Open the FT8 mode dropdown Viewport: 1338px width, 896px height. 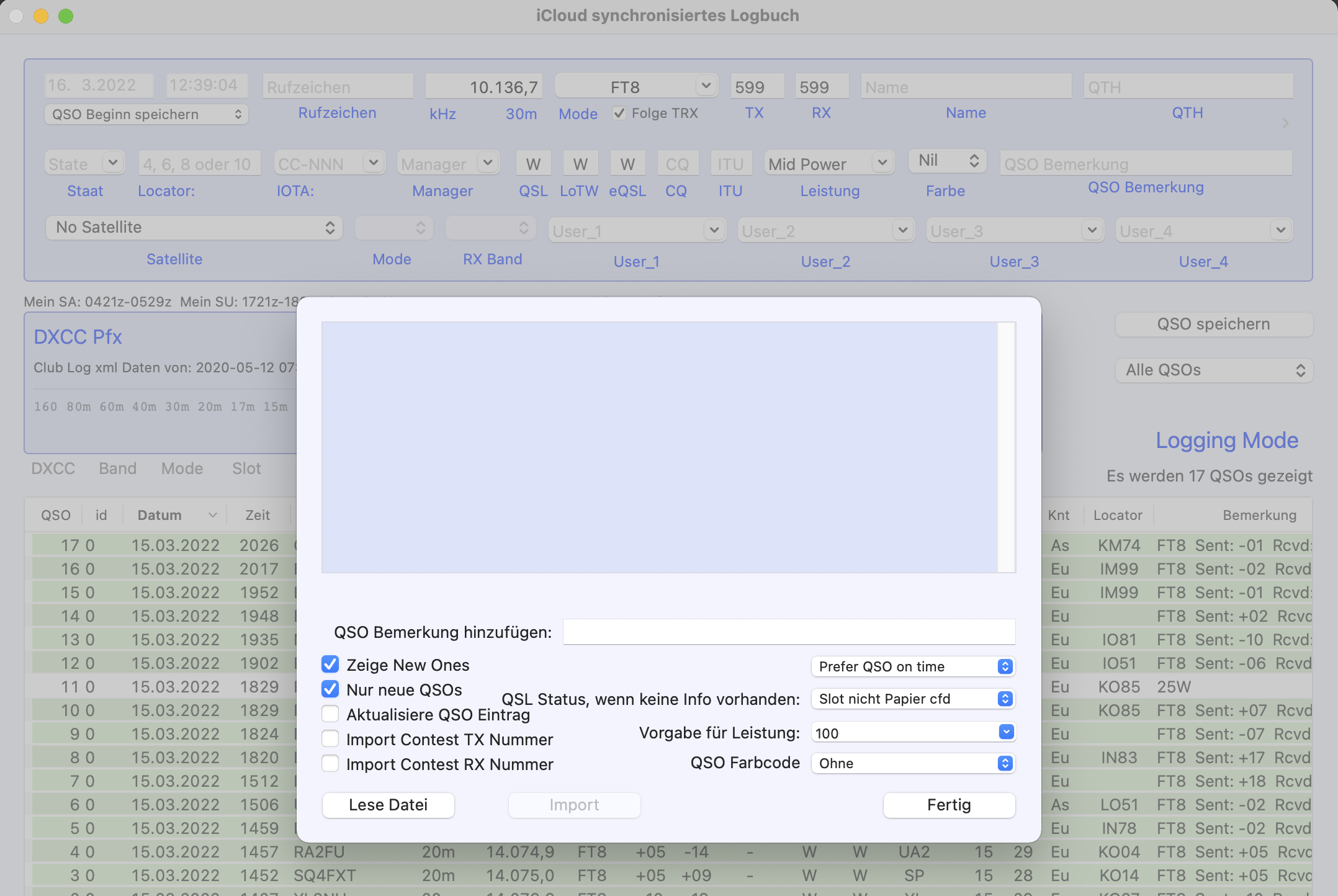click(706, 86)
